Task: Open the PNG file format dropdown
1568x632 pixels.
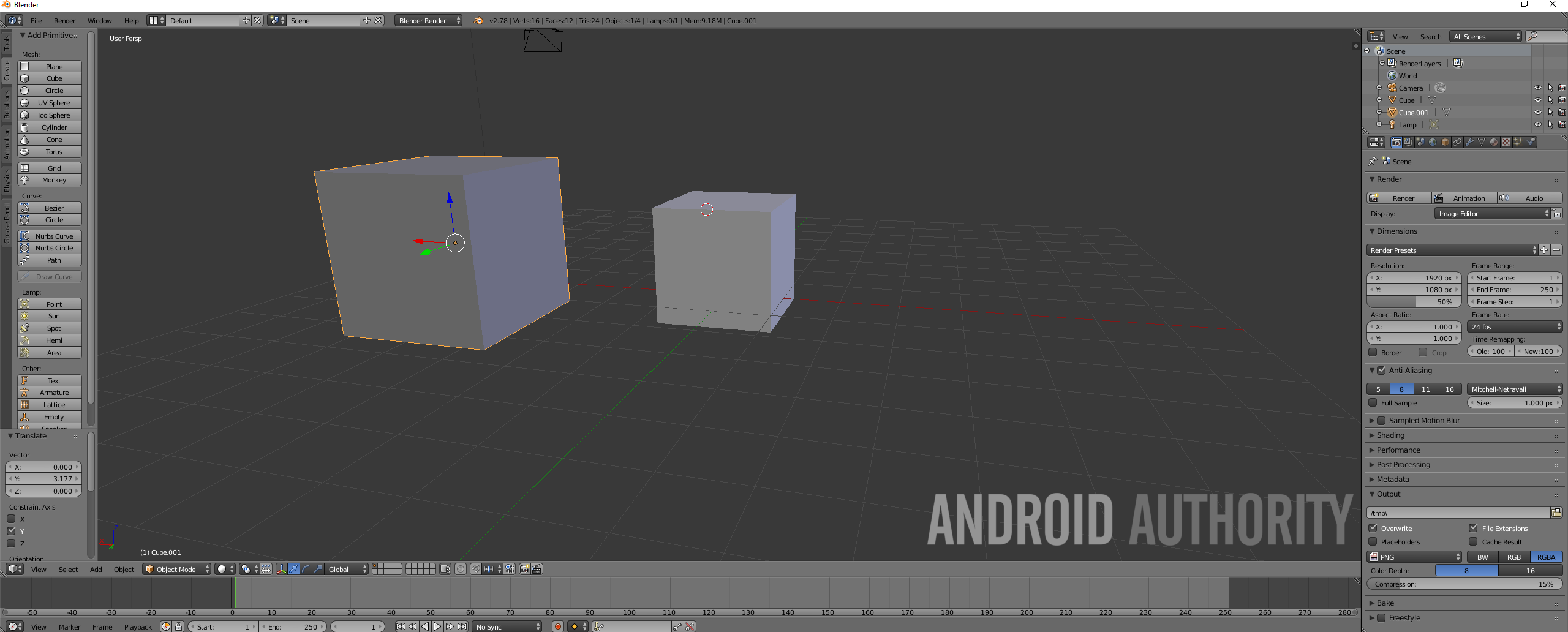Action: pyautogui.click(x=1415, y=557)
